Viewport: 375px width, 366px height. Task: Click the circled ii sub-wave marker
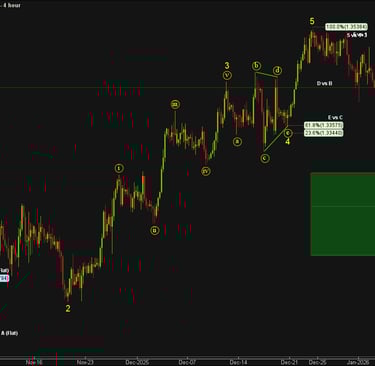pos(154,230)
